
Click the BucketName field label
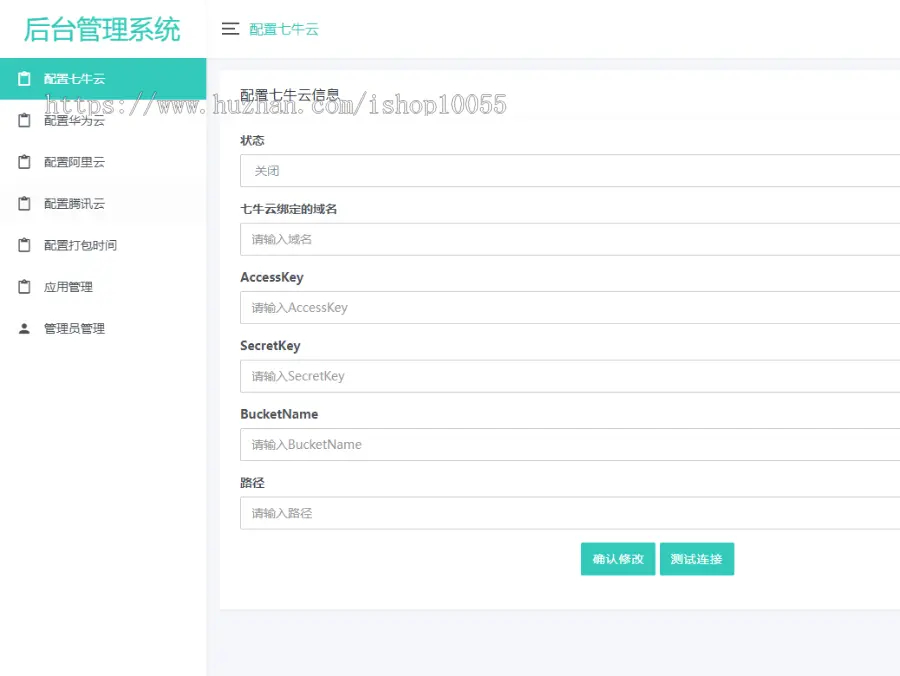(x=279, y=414)
